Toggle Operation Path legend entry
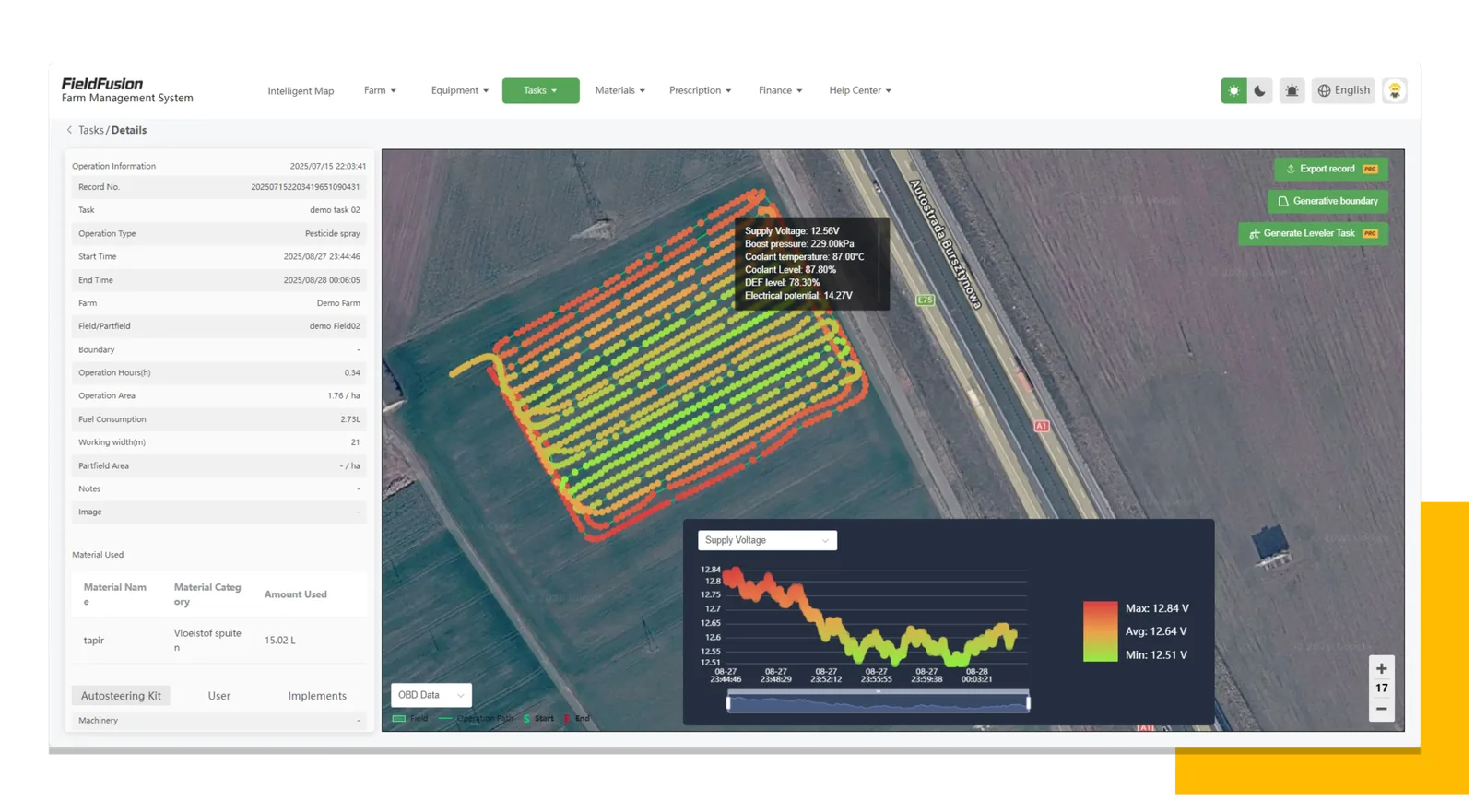This screenshot has width=1475, height=812. [x=477, y=719]
